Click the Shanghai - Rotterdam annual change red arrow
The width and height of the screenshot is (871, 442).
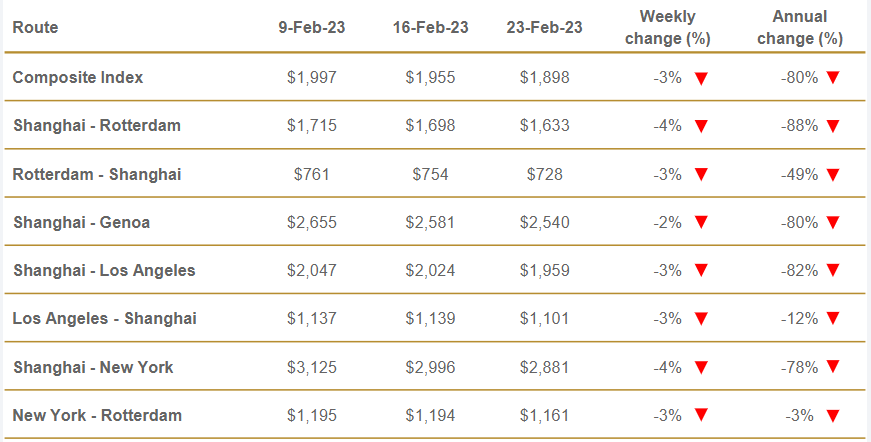click(833, 126)
